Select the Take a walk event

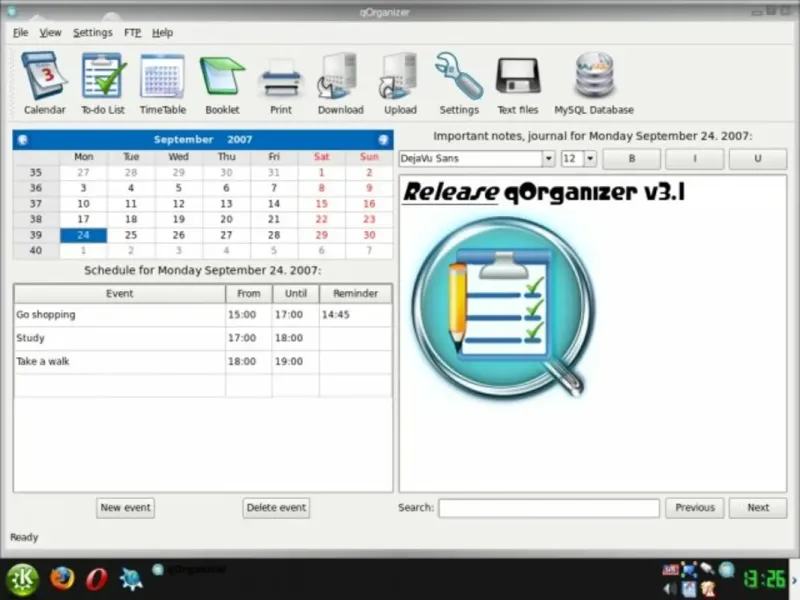pos(119,362)
